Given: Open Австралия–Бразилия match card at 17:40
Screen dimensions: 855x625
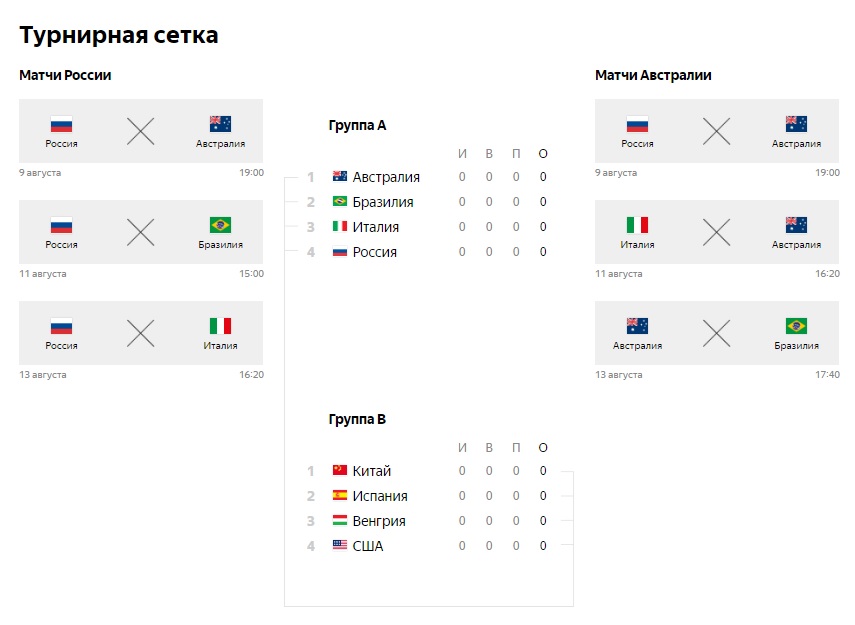Looking at the screenshot, I should (x=717, y=333).
